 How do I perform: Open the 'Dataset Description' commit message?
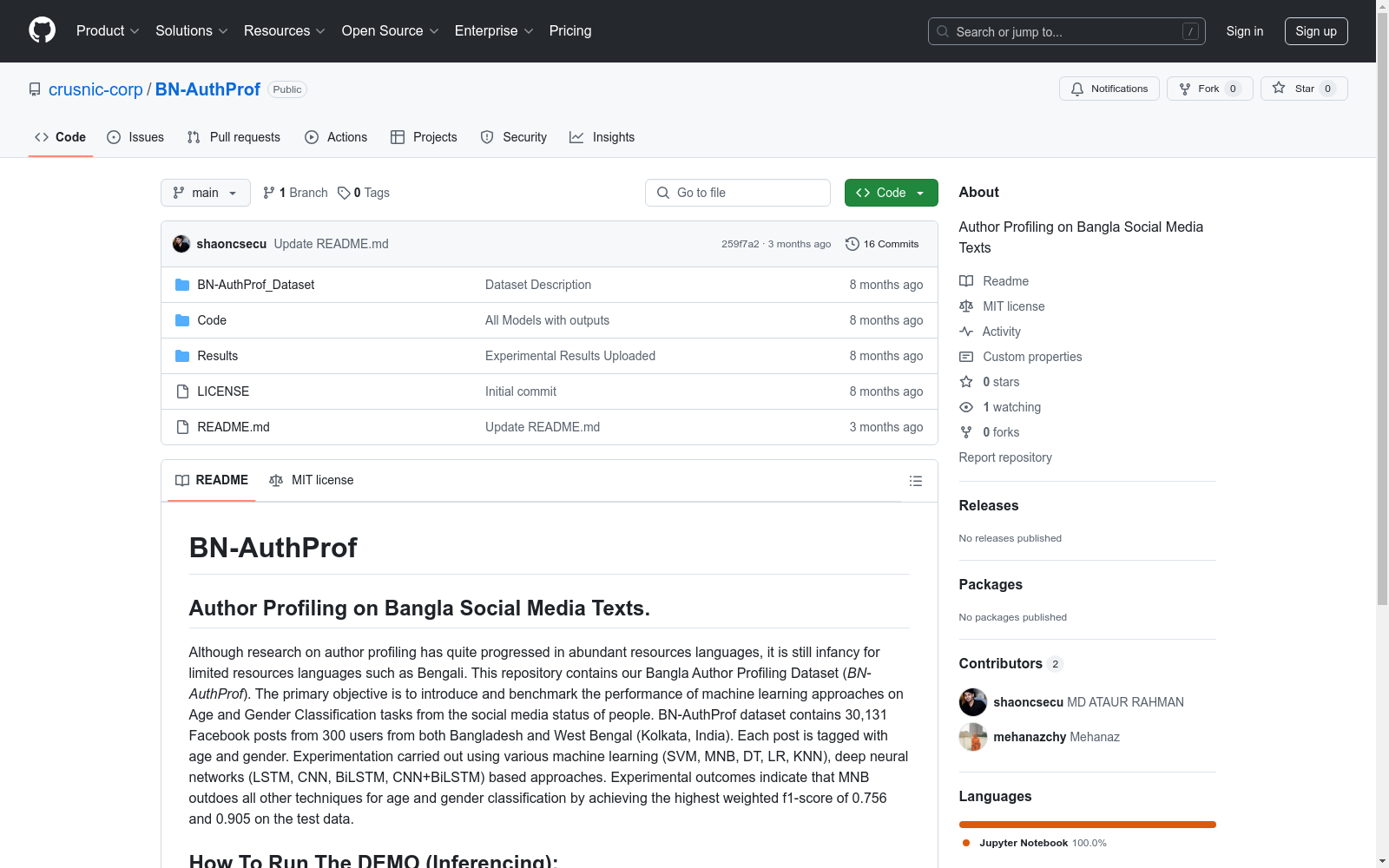pyautogui.click(x=538, y=285)
